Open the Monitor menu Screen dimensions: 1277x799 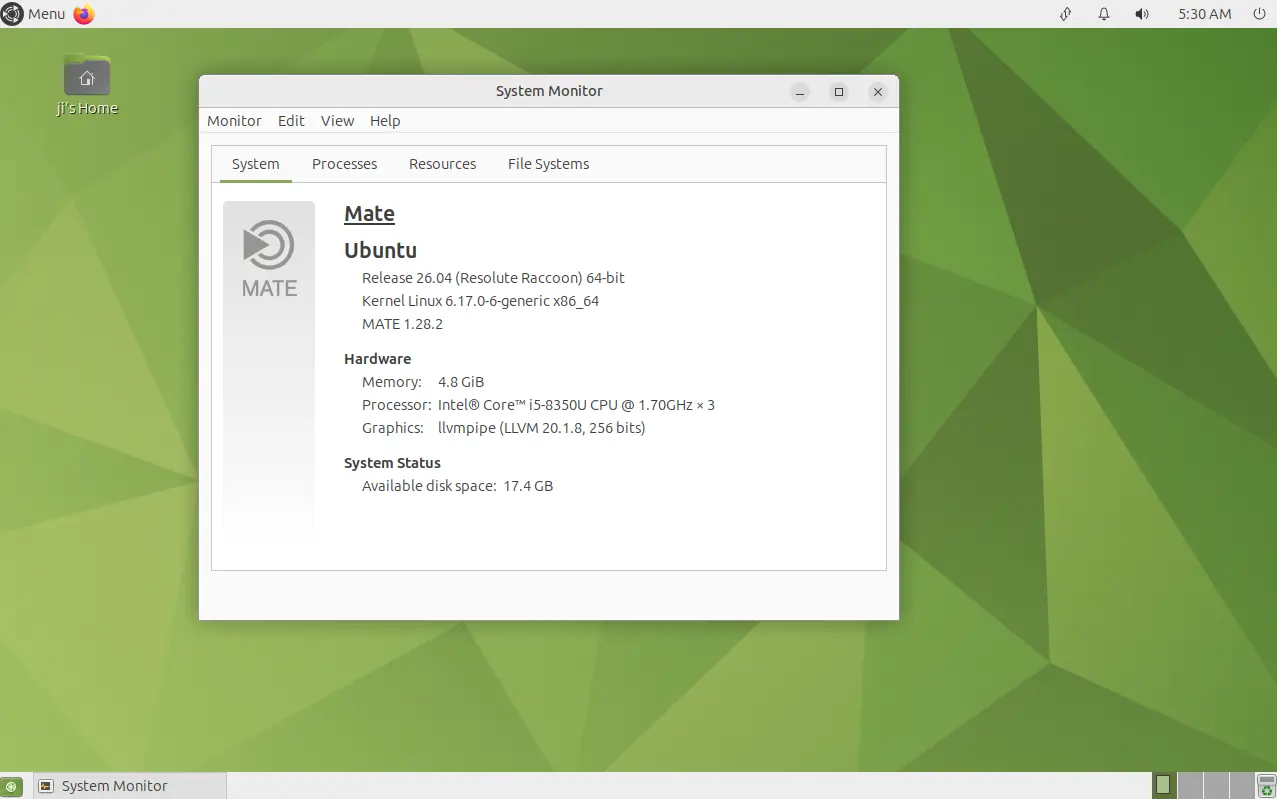click(234, 121)
